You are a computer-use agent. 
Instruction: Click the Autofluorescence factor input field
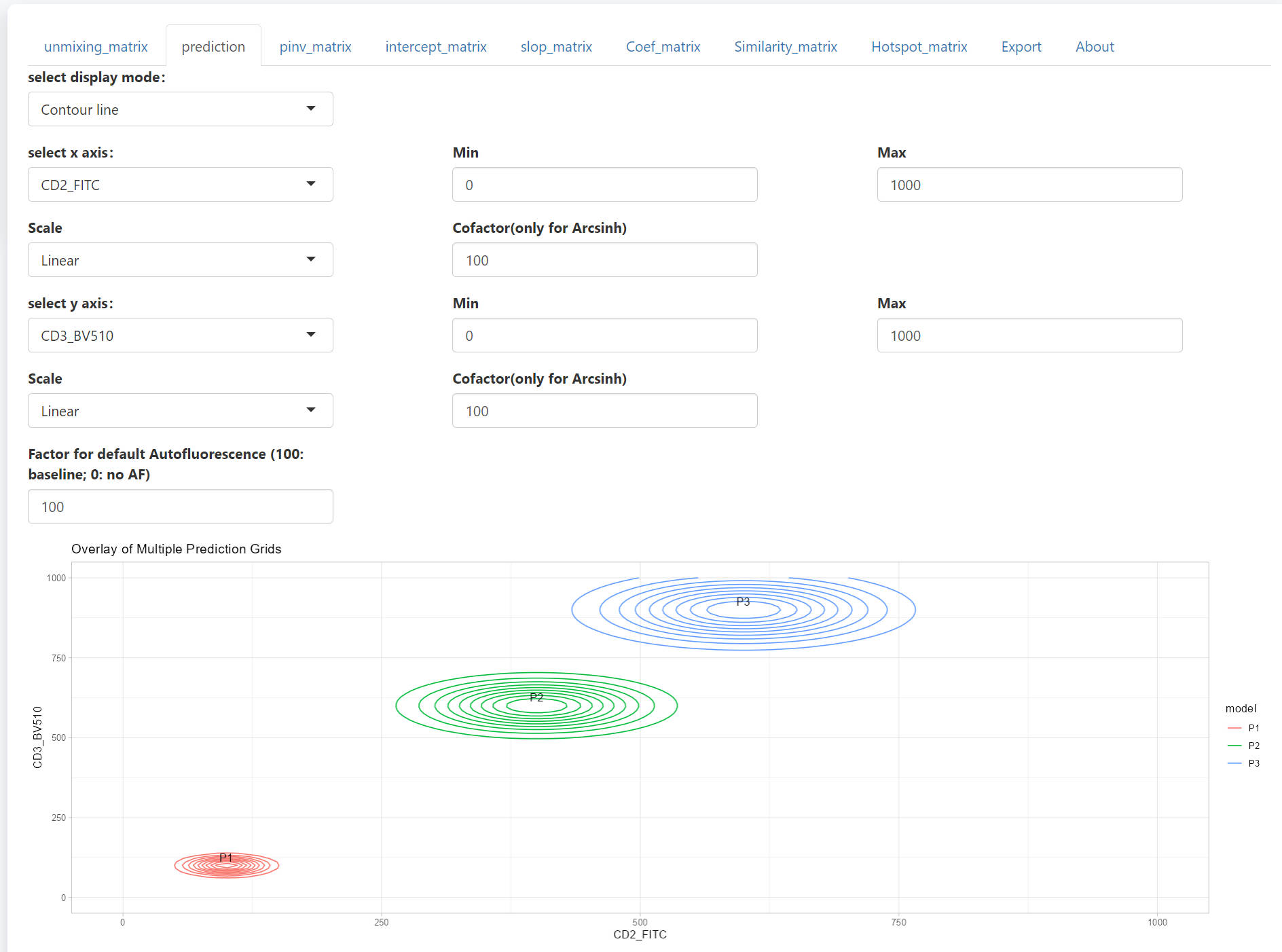pyautogui.click(x=180, y=507)
